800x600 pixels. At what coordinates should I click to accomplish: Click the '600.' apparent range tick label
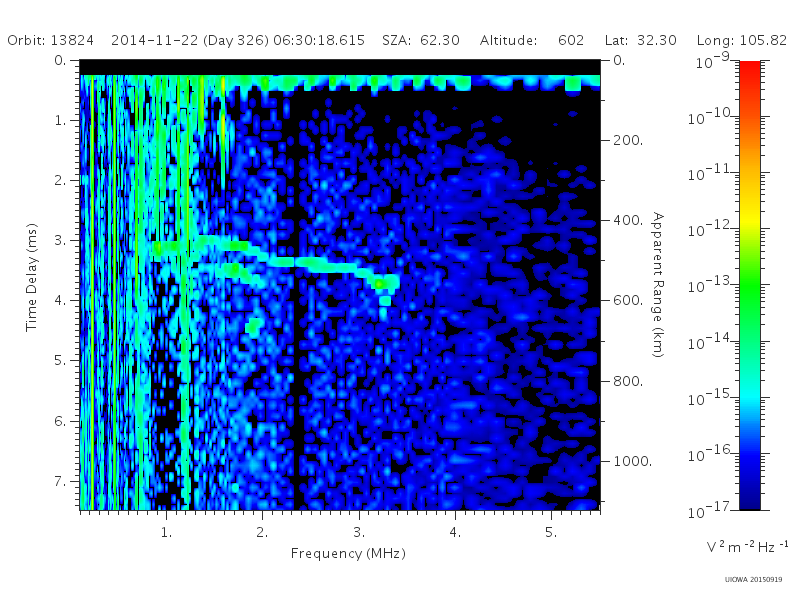[628, 301]
